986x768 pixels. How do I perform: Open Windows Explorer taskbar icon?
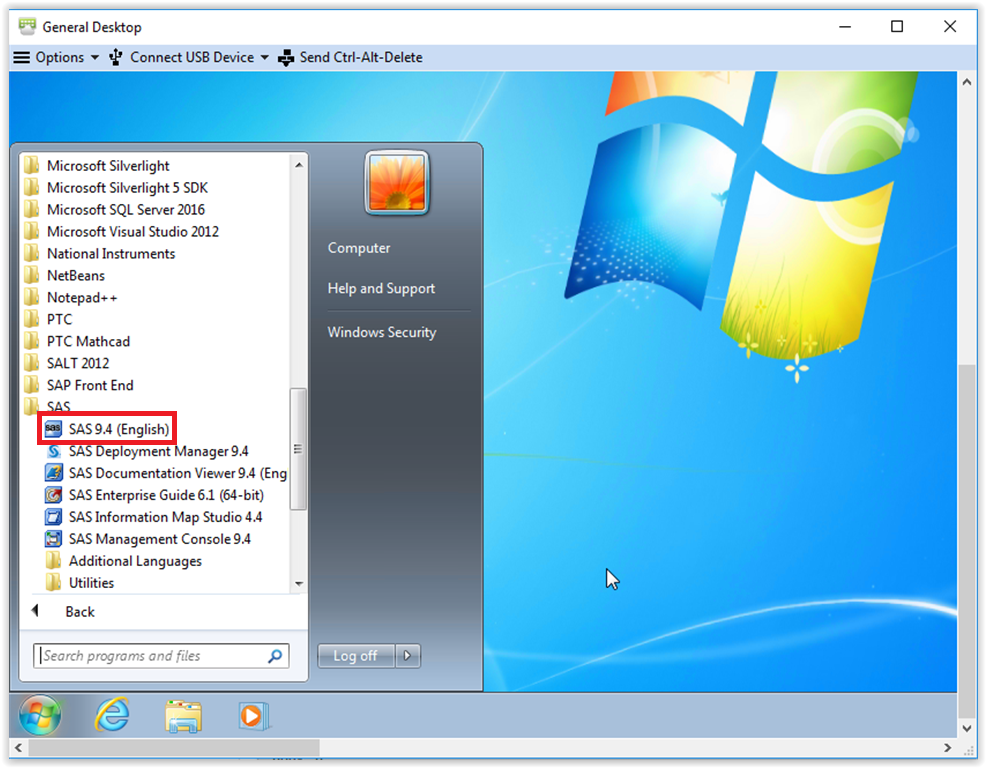coord(183,716)
